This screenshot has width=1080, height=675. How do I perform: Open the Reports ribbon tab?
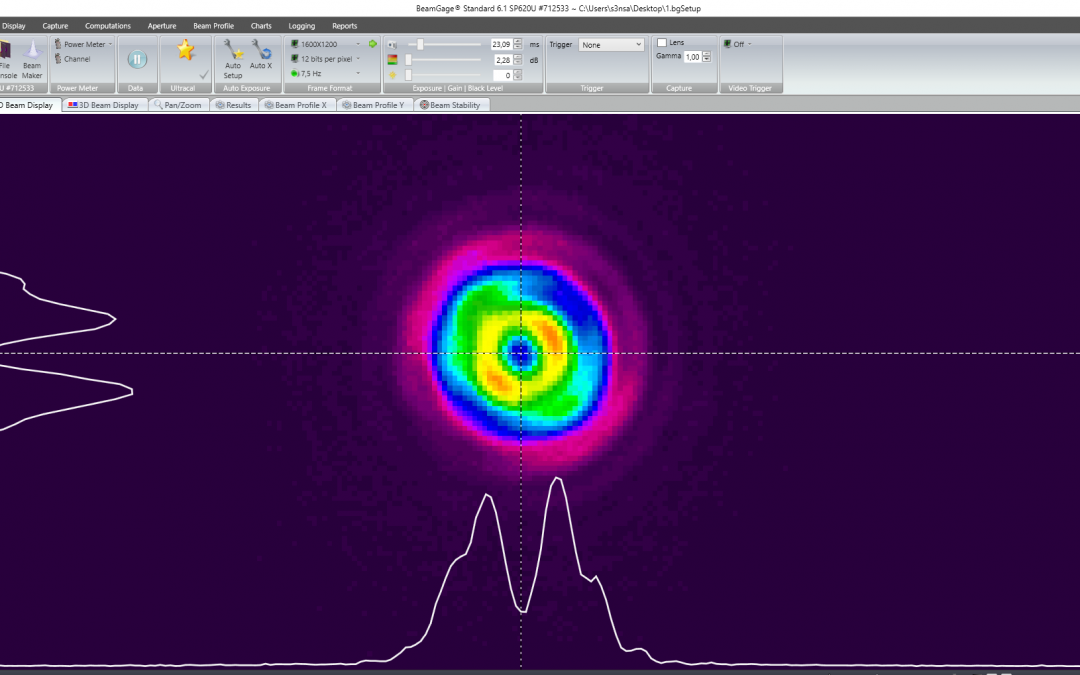tap(344, 26)
